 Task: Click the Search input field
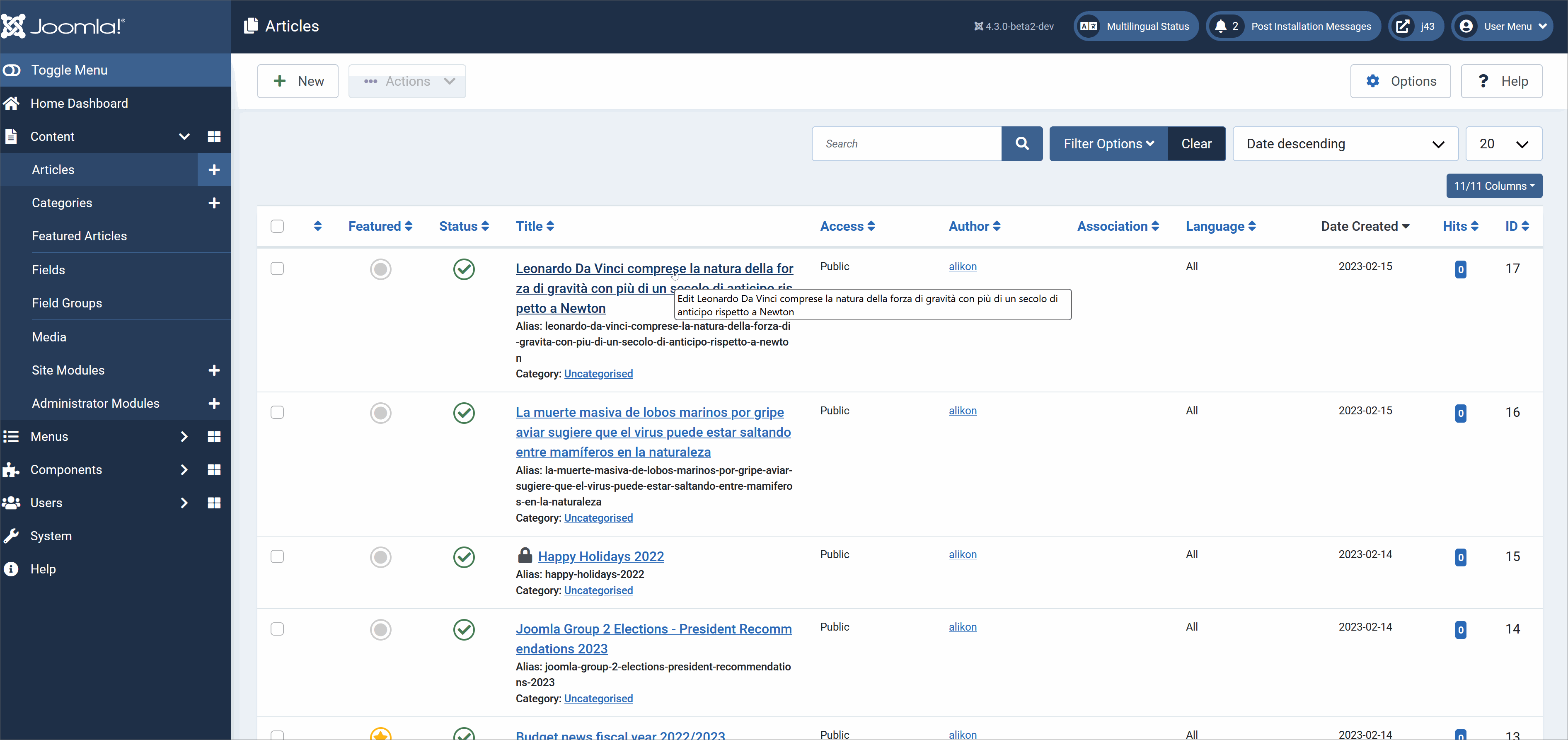906,144
